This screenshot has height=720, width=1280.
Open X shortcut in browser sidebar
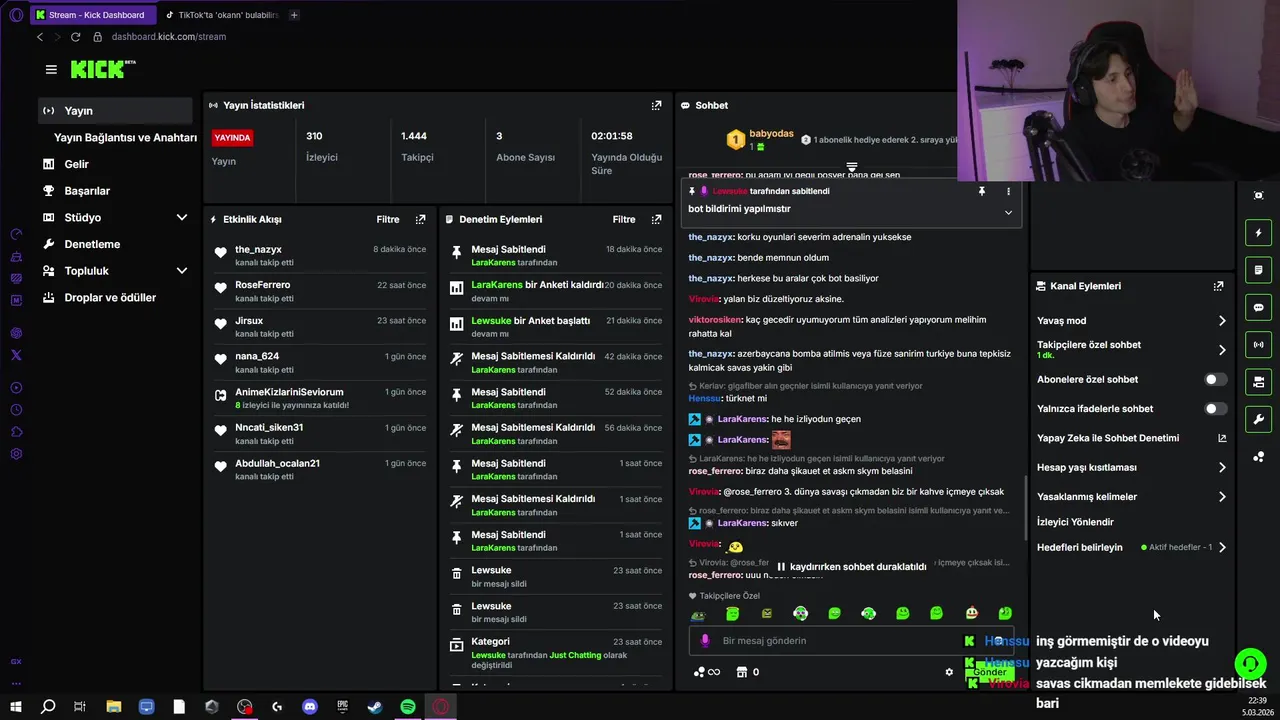16,355
